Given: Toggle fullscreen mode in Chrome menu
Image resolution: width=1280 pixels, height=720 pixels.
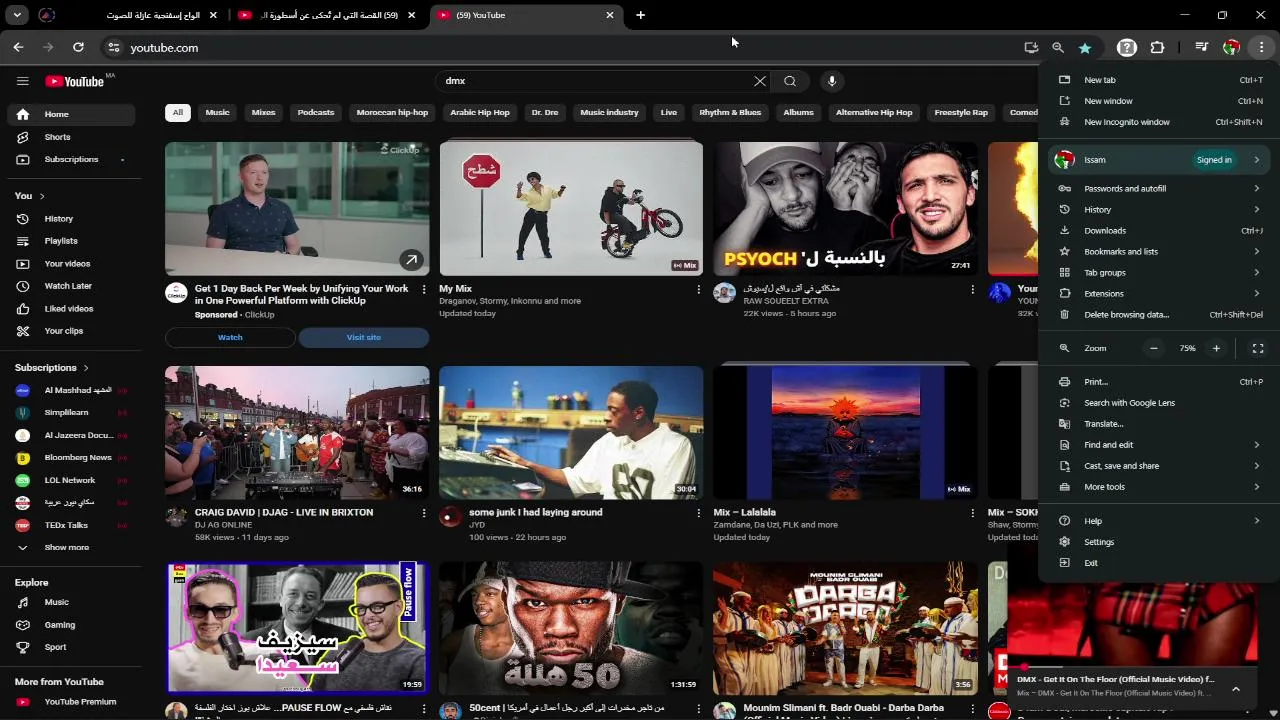Looking at the screenshot, I should tap(1258, 348).
